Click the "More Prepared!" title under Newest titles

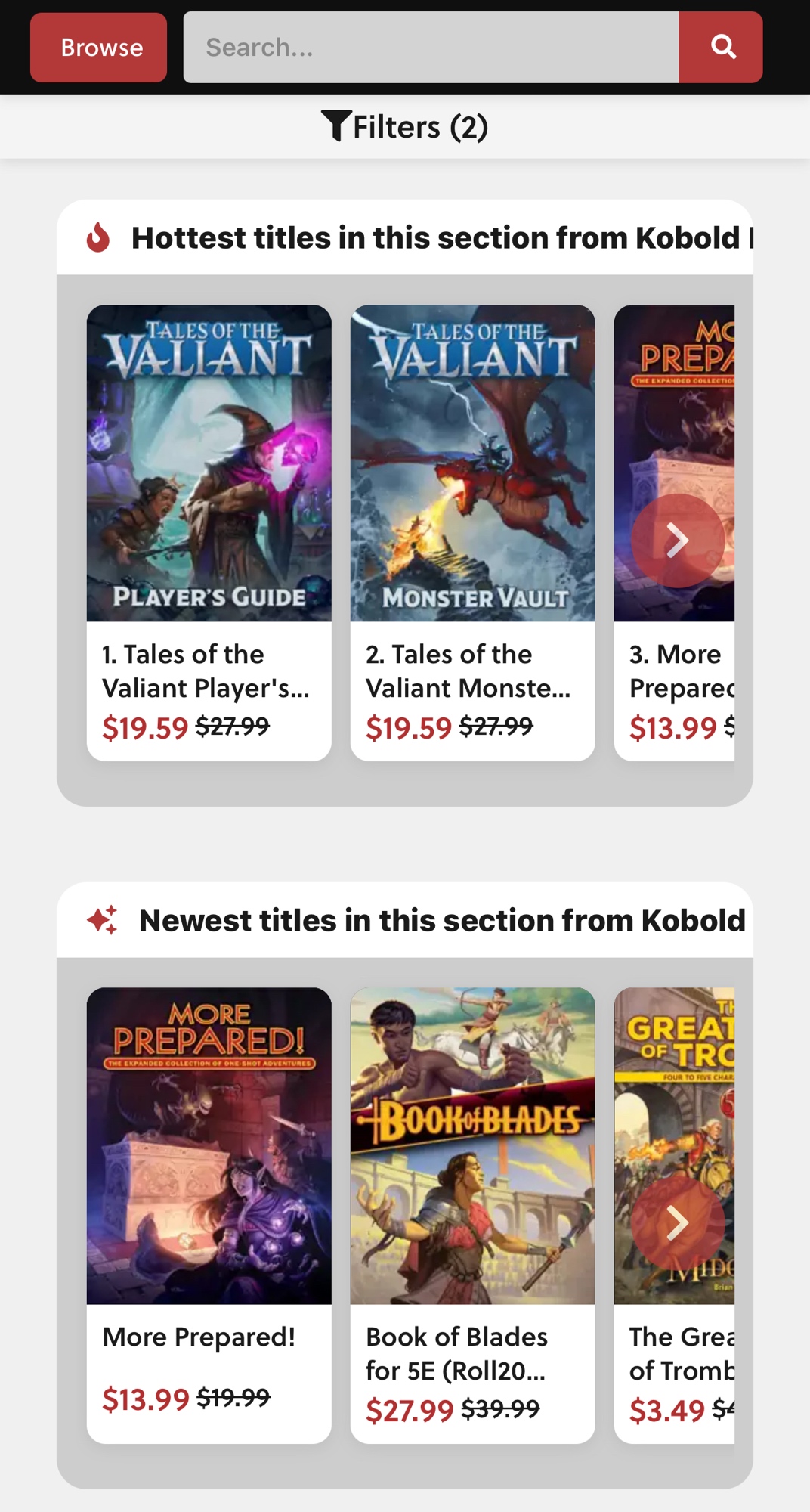point(199,1337)
